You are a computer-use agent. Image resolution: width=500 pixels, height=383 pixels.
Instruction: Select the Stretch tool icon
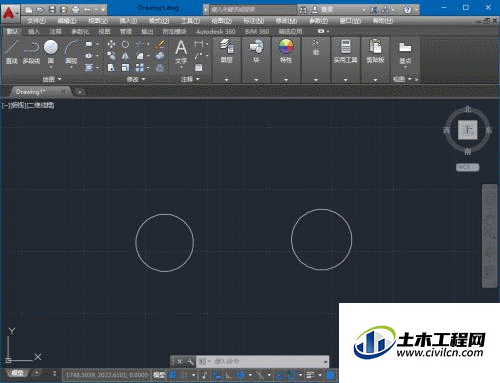coord(111,68)
